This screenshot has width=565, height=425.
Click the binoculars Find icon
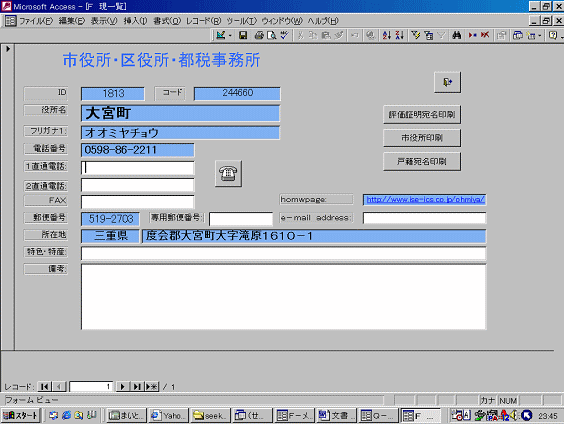tap(457, 35)
